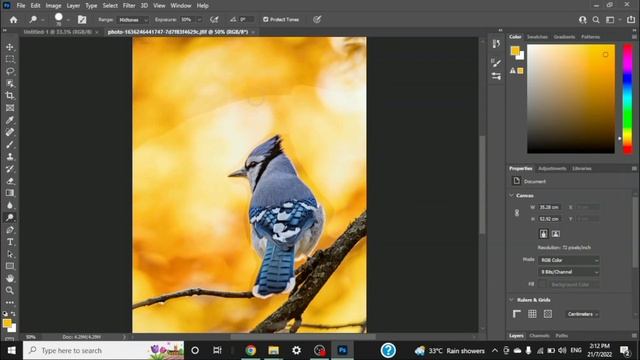Image resolution: width=640 pixels, height=360 pixels.
Task: Switch to the Channels tab
Action: click(x=539, y=336)
